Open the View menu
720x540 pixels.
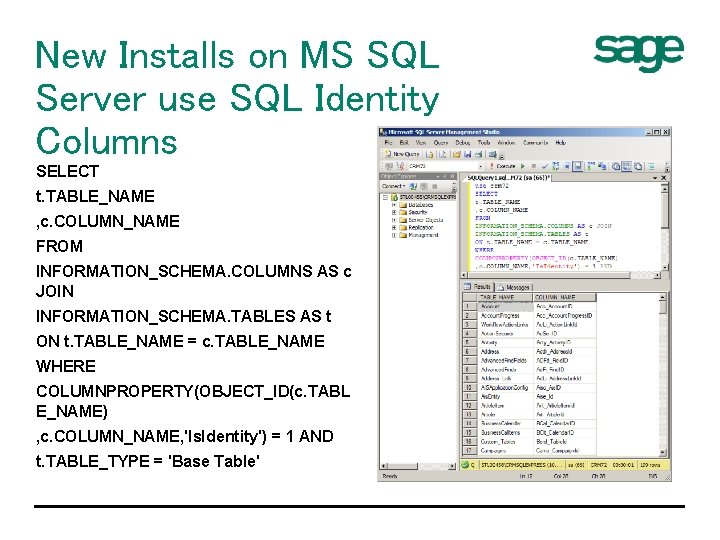(421, 143)
